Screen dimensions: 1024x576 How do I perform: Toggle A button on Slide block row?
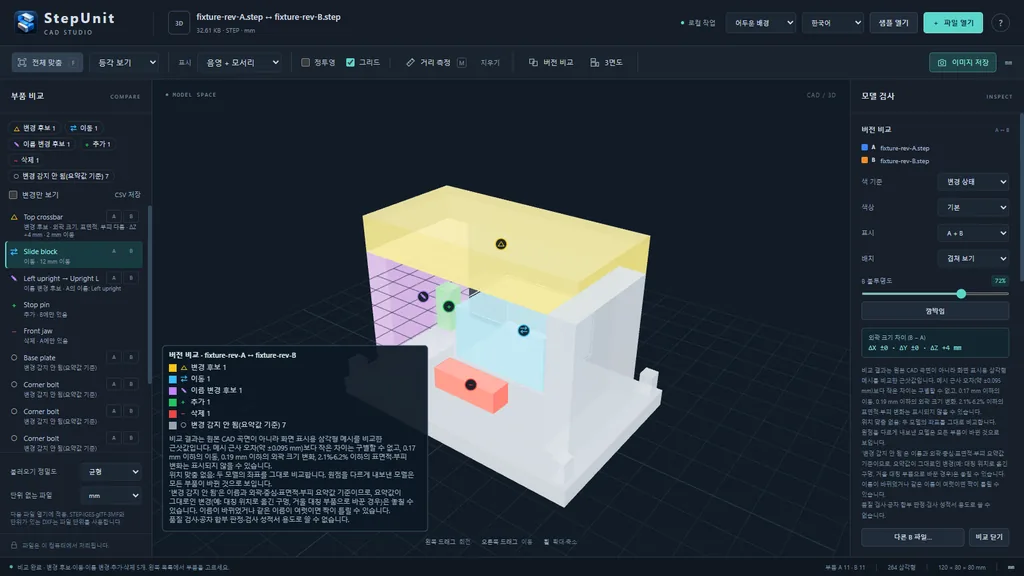click(114, 251)
